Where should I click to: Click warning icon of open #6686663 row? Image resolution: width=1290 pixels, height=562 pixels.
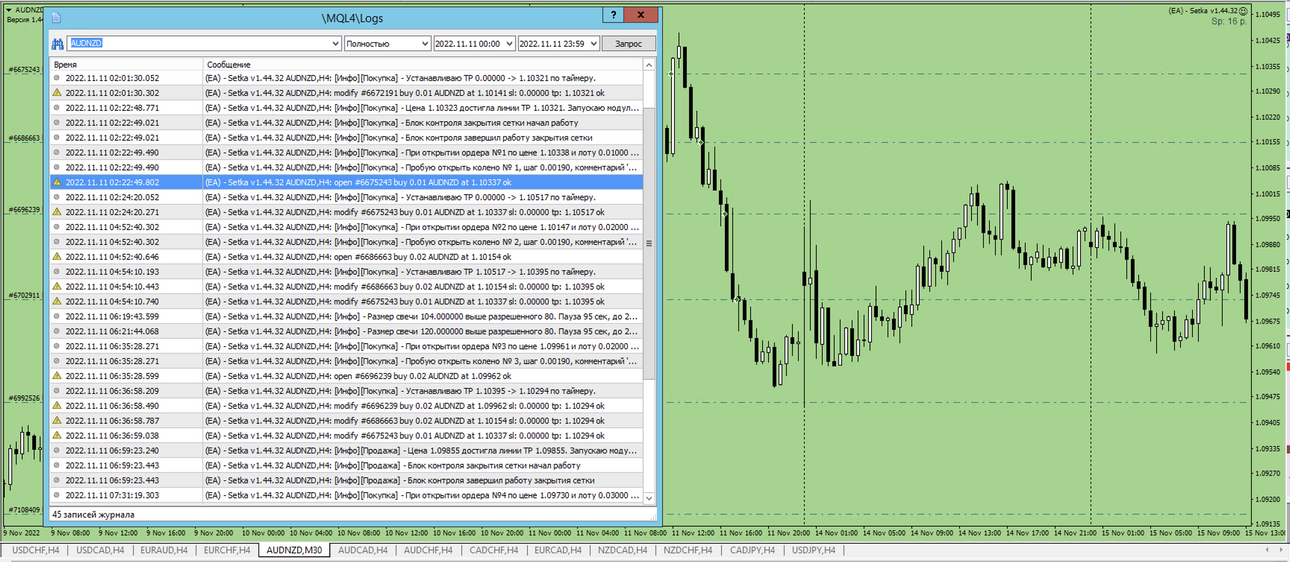[57, 257]
